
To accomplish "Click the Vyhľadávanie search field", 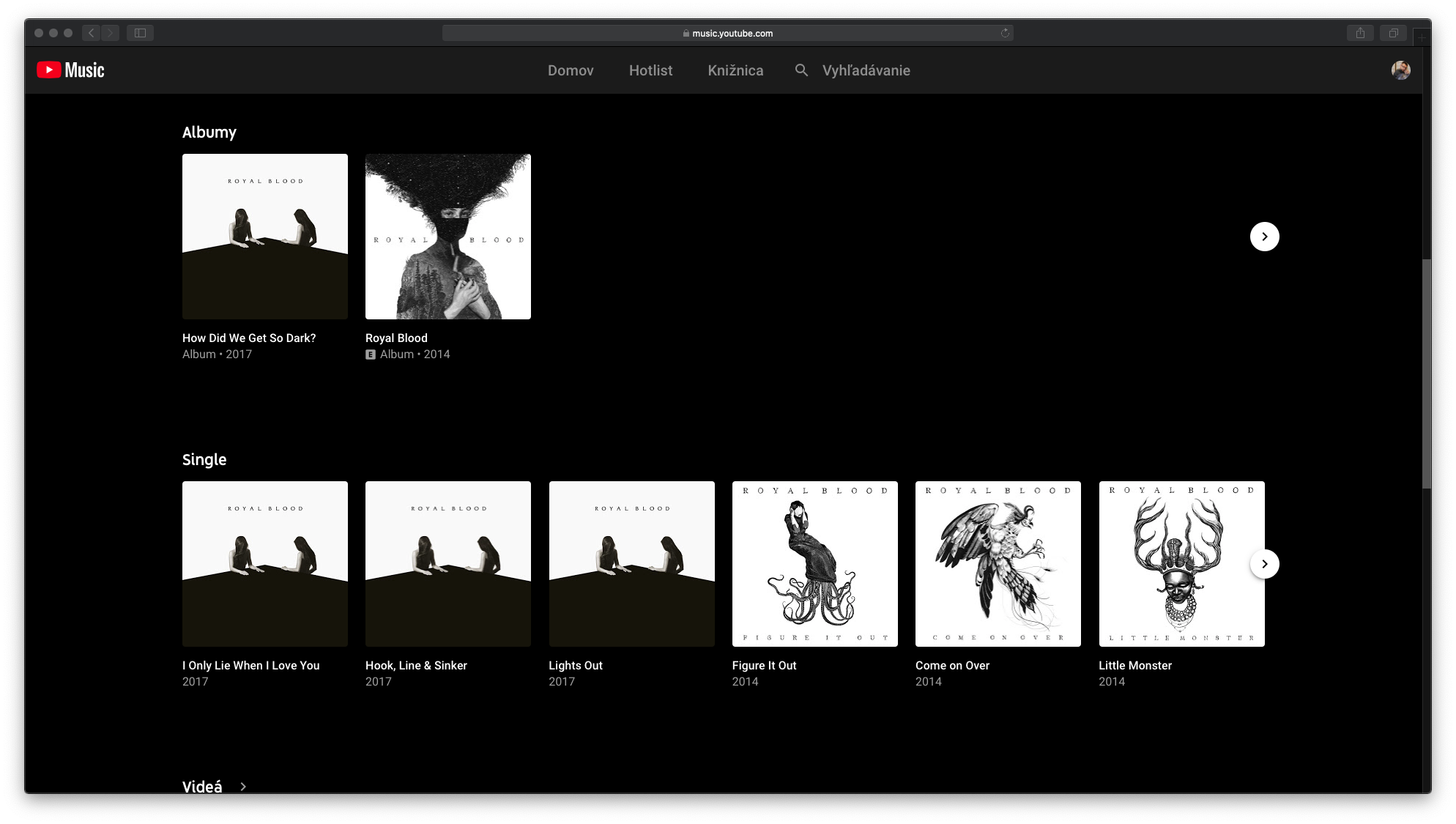I will tap(866, 70).
